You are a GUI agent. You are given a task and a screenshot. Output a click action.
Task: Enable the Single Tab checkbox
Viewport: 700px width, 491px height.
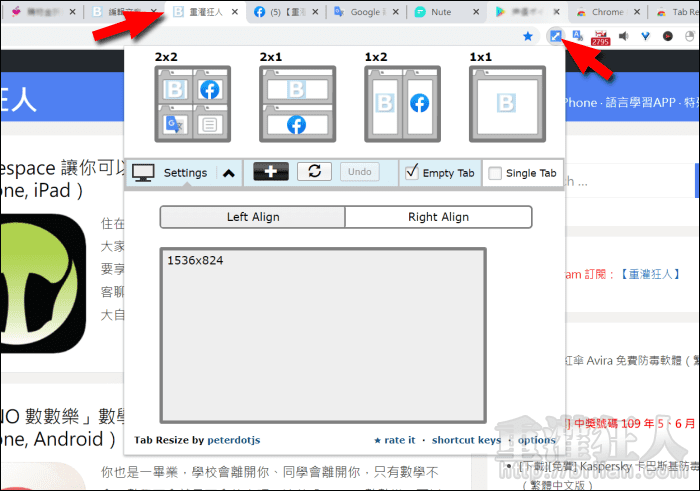click(x=495, y=173)
